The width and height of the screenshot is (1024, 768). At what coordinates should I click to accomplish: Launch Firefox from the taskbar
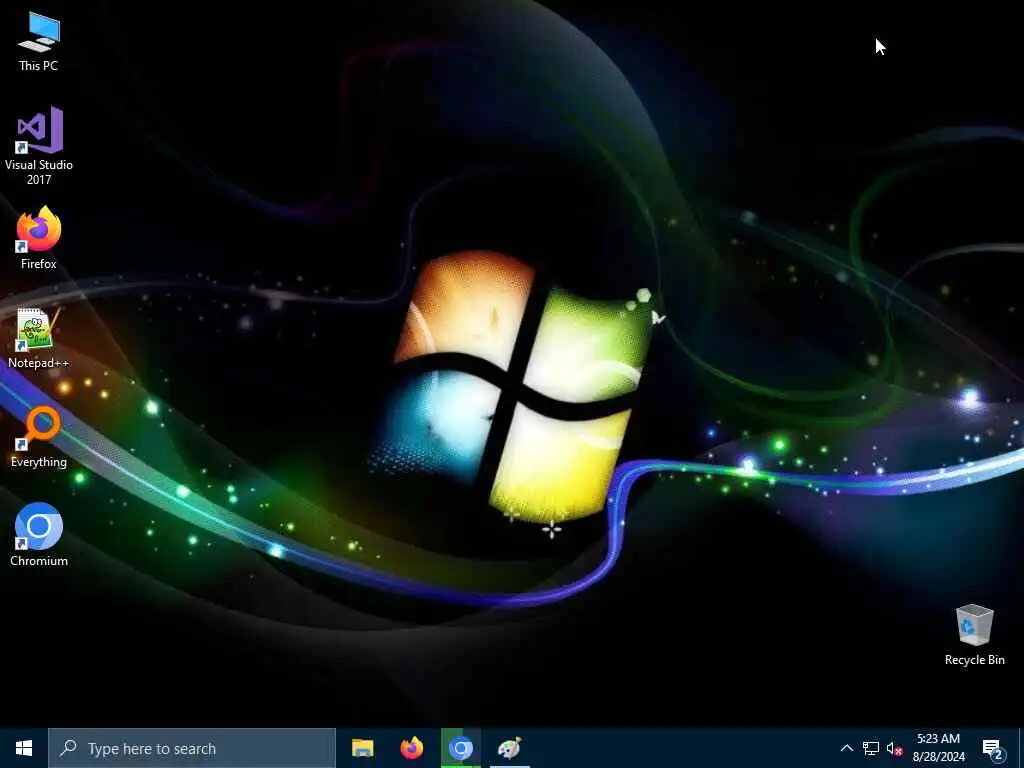pos(411,748)
